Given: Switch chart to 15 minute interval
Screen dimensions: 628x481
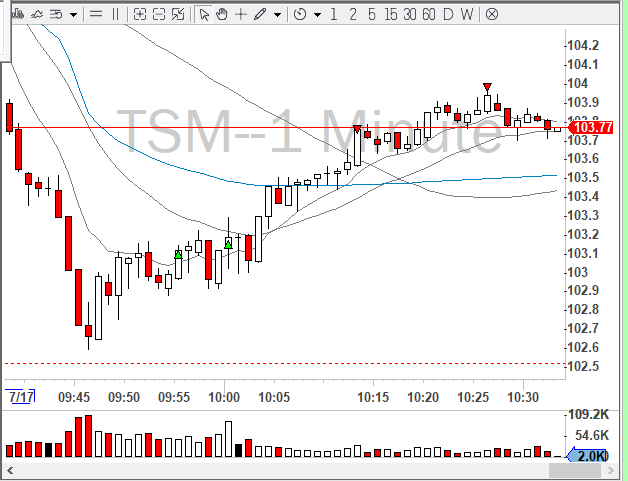Looking at the screenshot, I should 390,15.
